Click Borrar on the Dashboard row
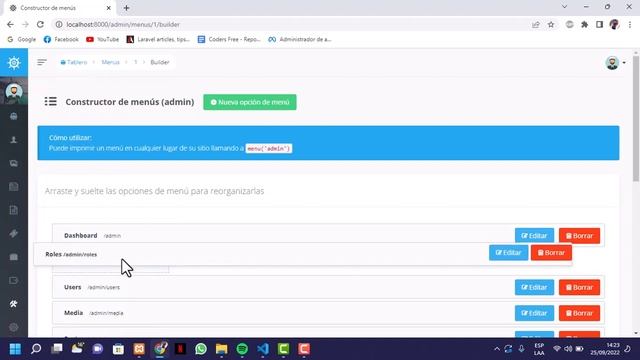The height and width of the screenshot is (360, 640). click(x=579, y=236)
